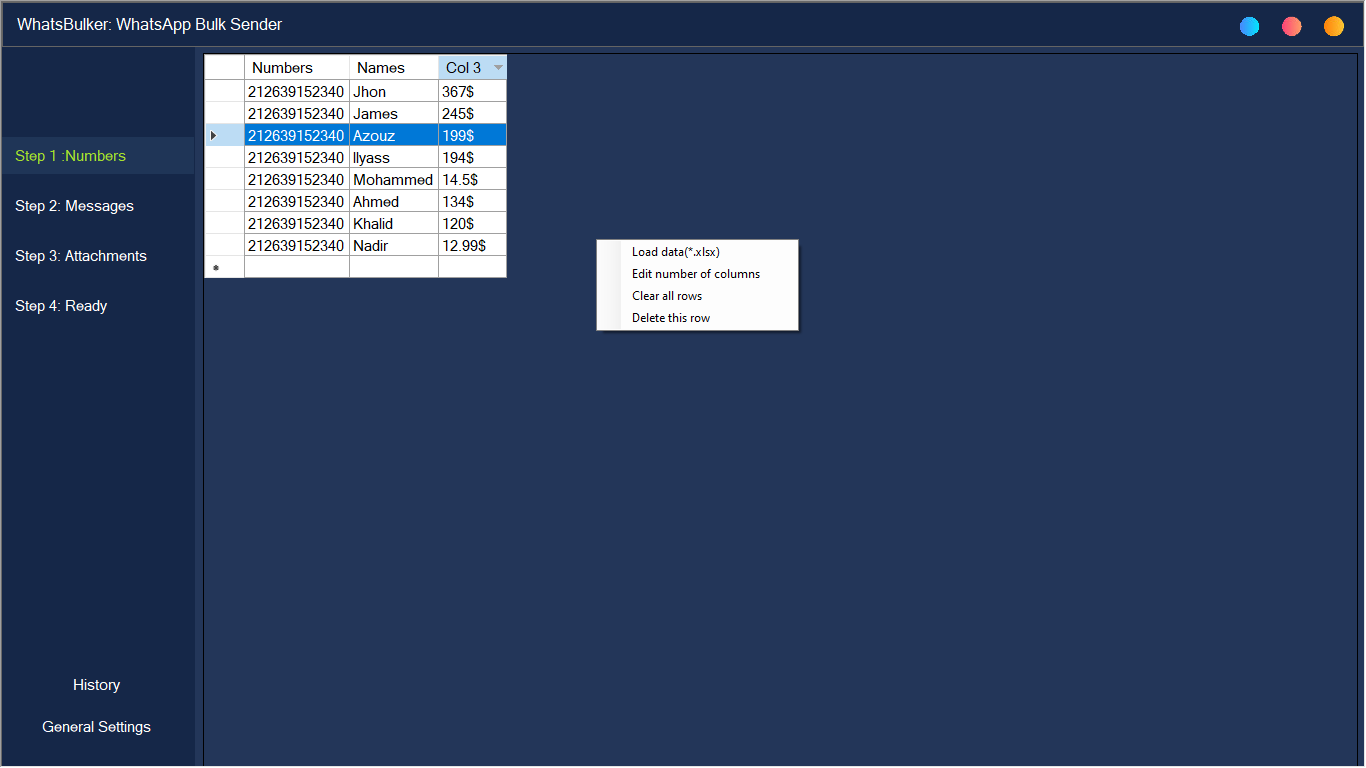Sort by the Col 3 header
Image resolution: width=1366 pixels, height=768 pixels.
[472, 68]
